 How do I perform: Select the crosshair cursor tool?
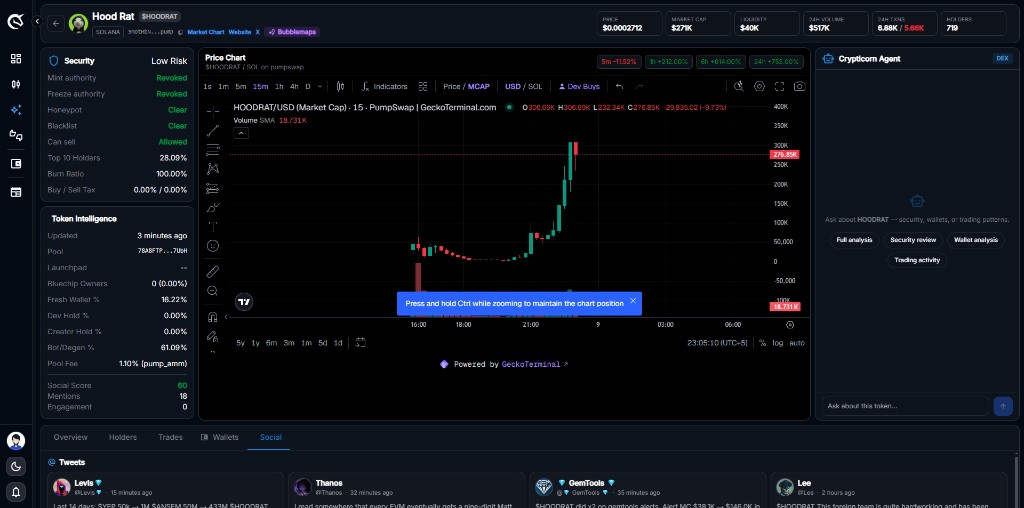click(x=213, y=112)
